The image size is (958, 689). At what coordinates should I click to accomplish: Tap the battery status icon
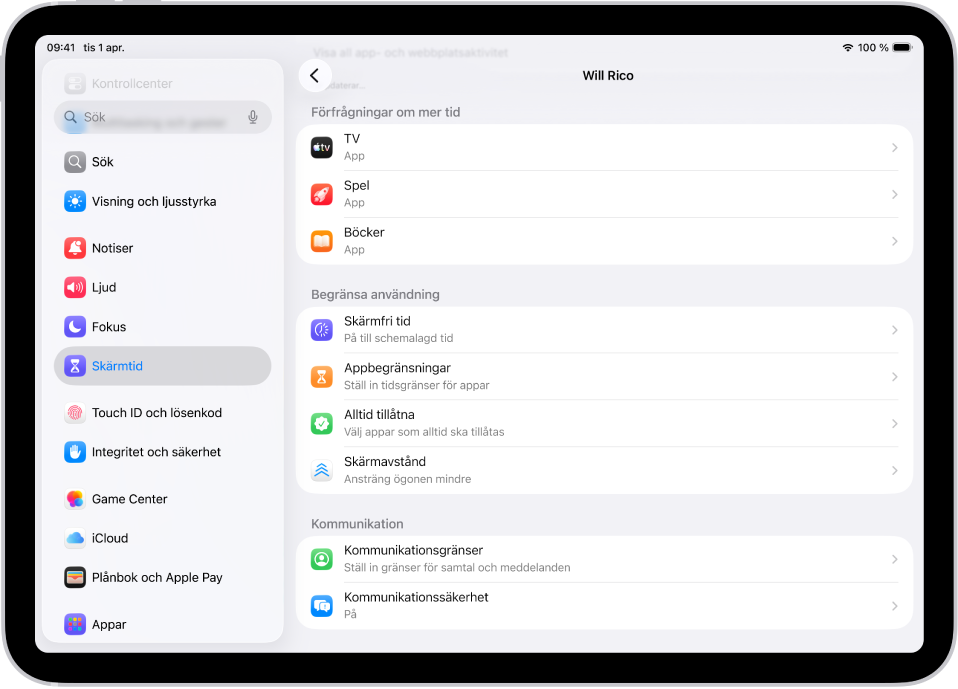(902, 48)
